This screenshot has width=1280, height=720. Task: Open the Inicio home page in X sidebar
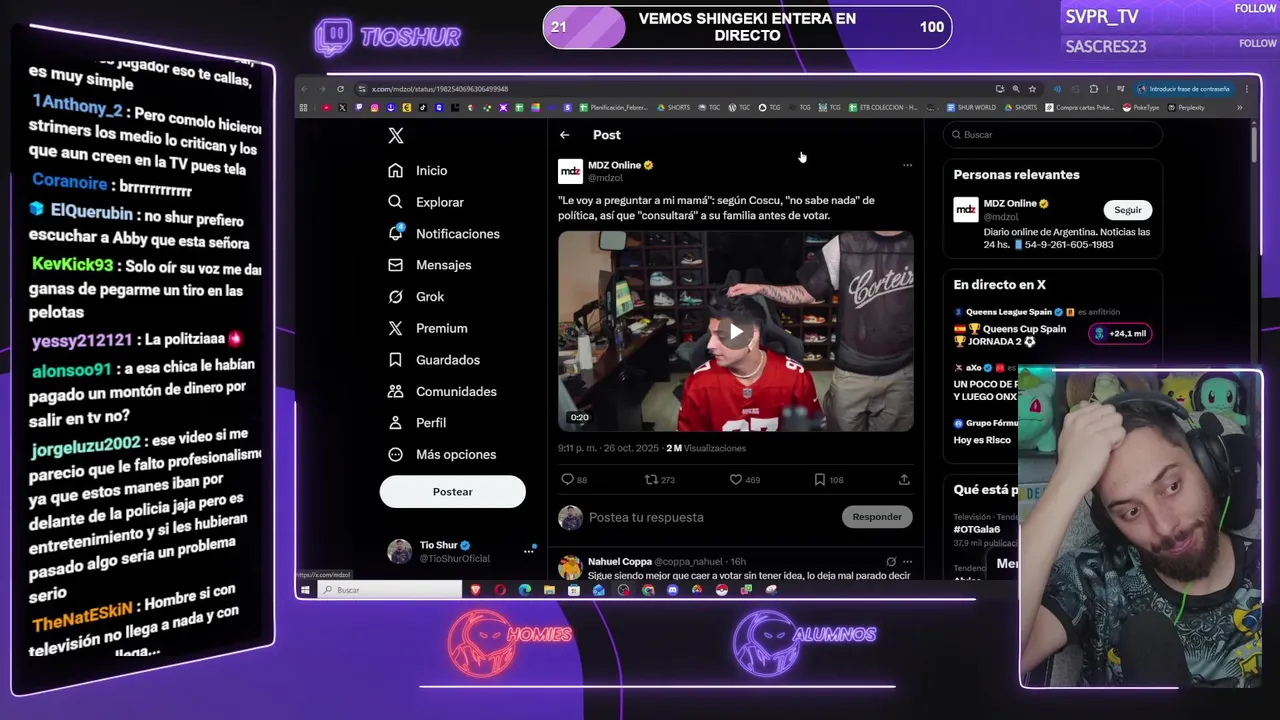[418, 171]
